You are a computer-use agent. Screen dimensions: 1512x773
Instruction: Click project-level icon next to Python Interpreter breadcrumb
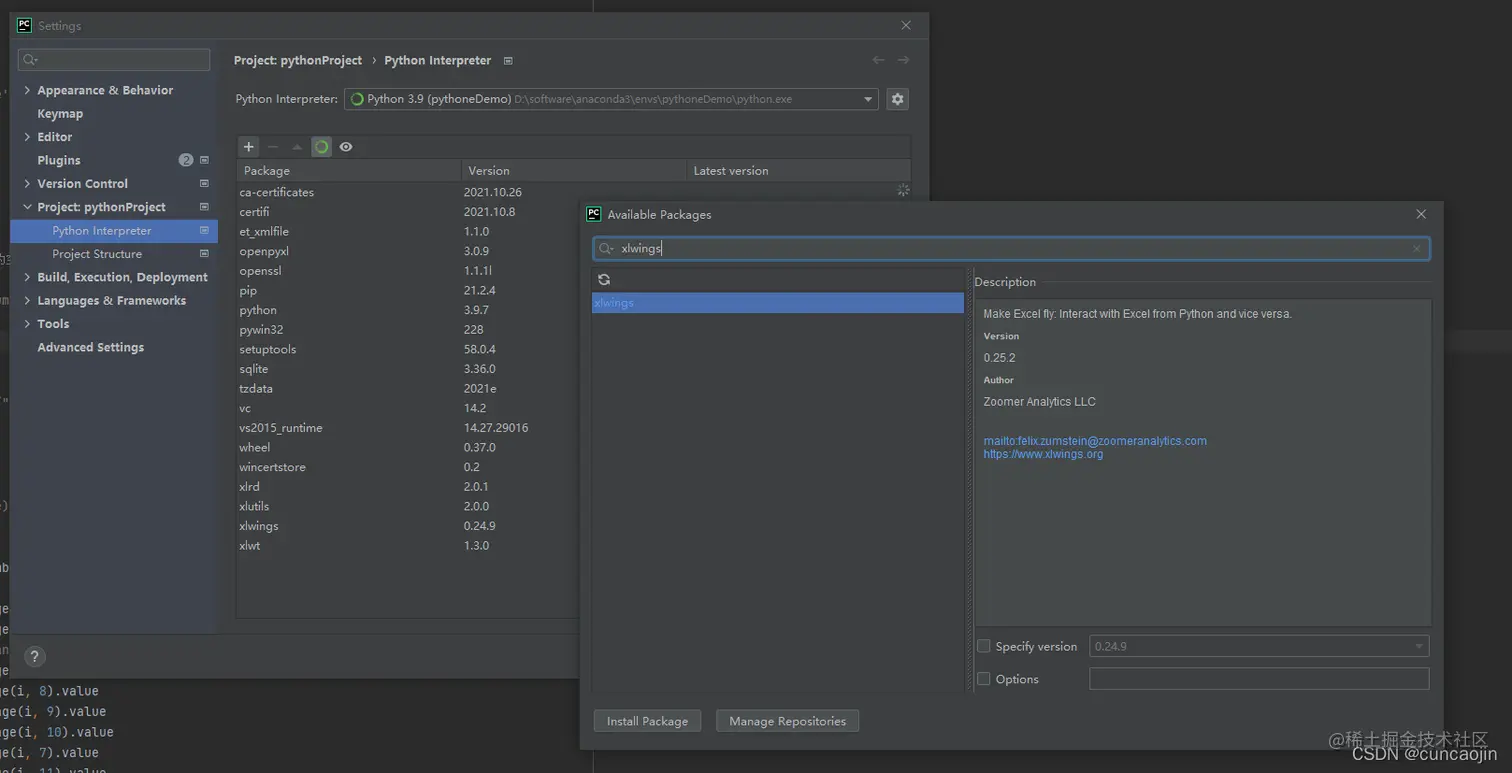point(508,61)
